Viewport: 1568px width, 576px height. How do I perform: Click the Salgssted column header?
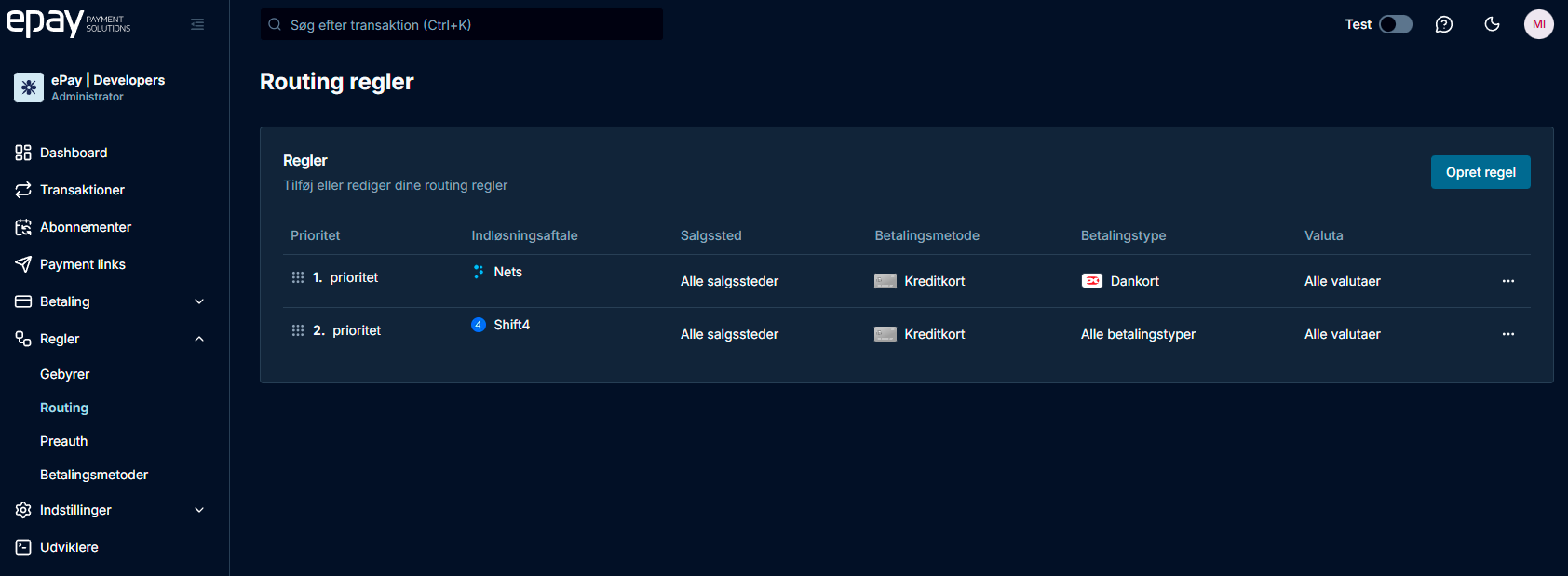tap(711, 235)
